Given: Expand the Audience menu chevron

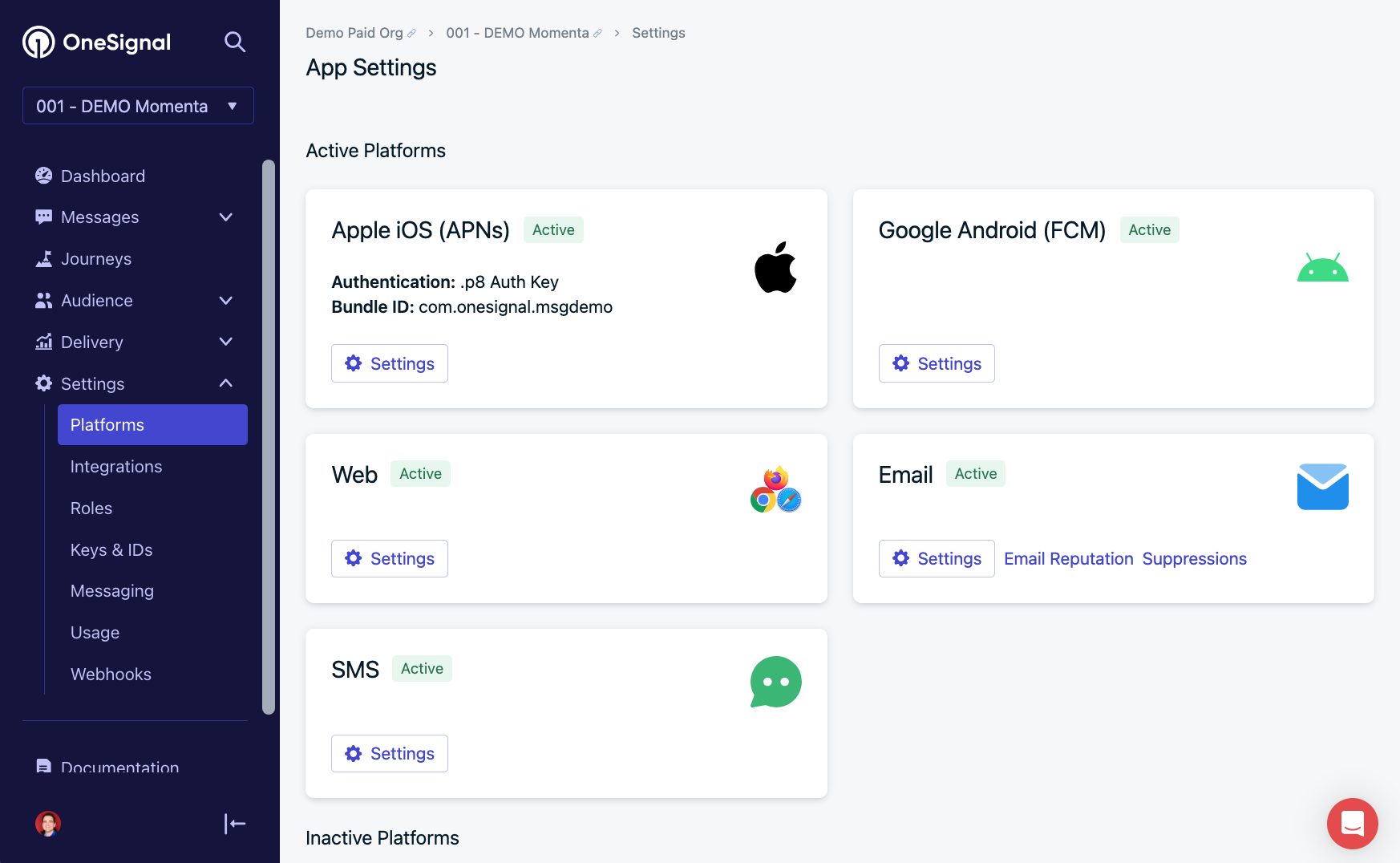Looking at the screenshot, I should [x=226, y=301].
